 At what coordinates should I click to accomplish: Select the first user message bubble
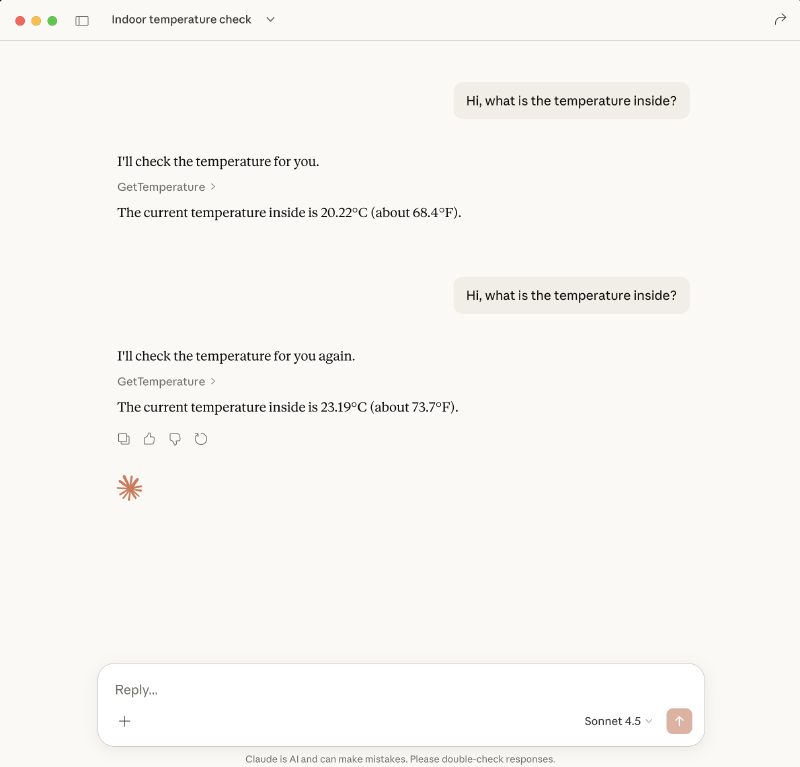(x=571, y=101)
